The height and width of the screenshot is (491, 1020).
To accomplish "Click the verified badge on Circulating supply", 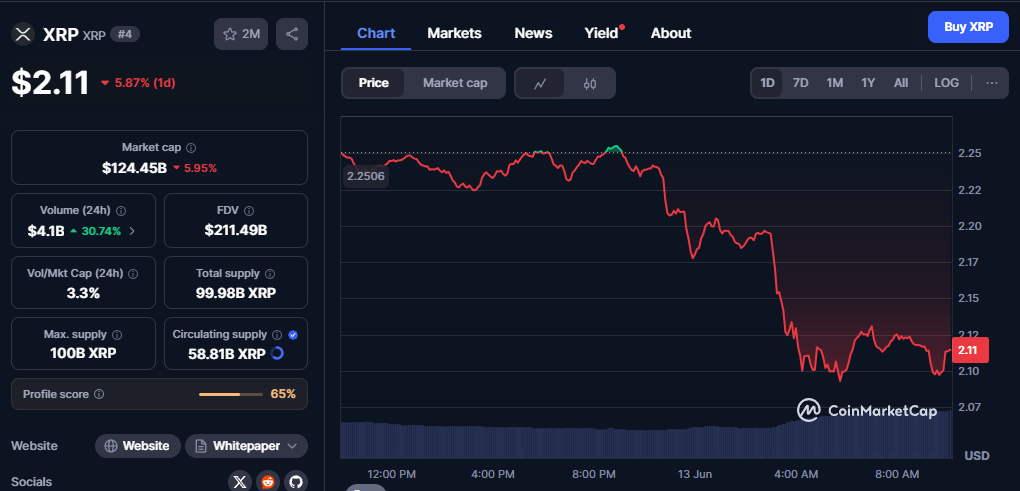I will pyautogui.click(x=293, y=335).
